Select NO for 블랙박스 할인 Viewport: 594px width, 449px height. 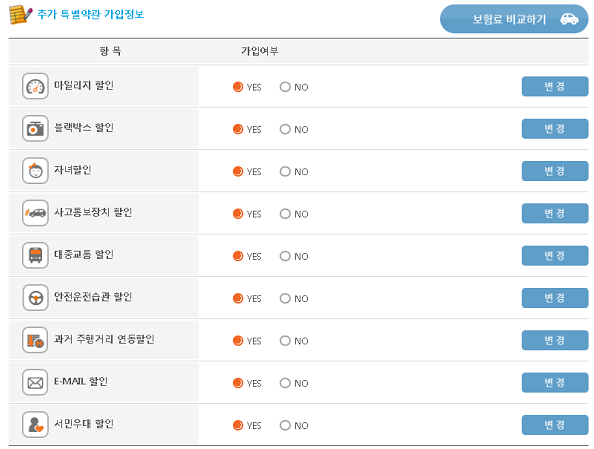coord(285,129)
